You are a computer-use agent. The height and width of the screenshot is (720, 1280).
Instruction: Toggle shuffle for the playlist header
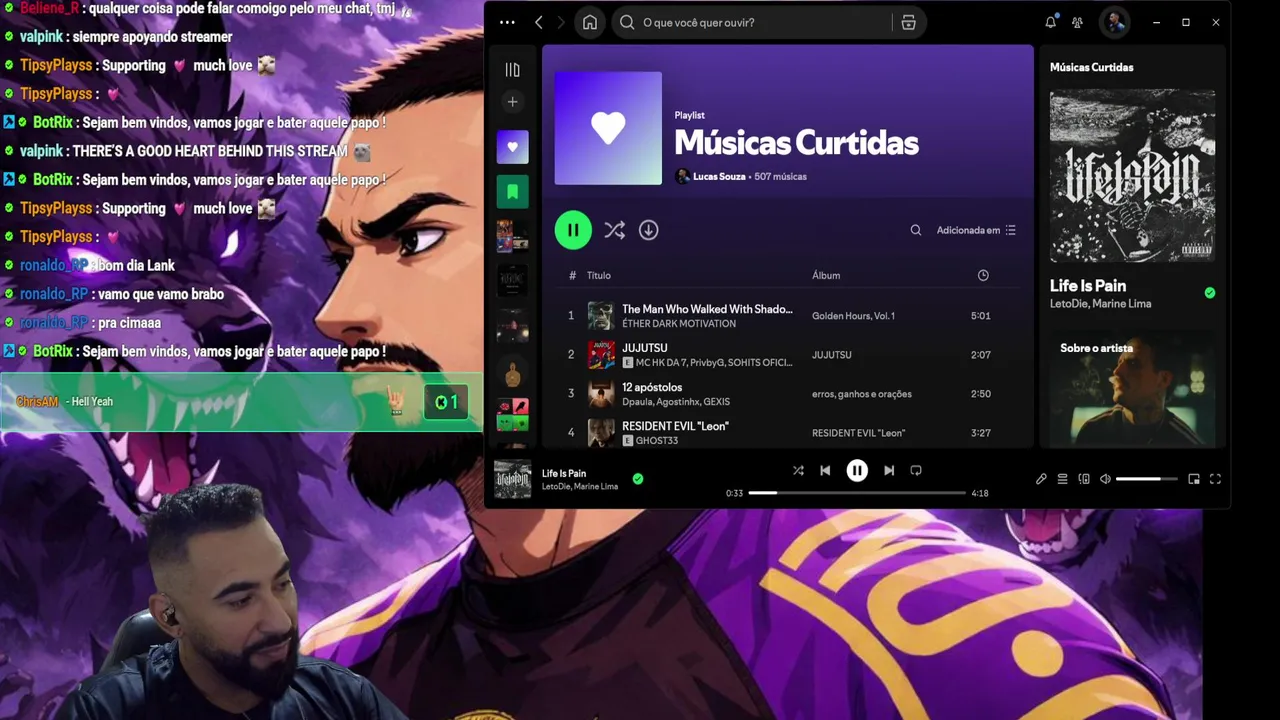click(614, 230)
